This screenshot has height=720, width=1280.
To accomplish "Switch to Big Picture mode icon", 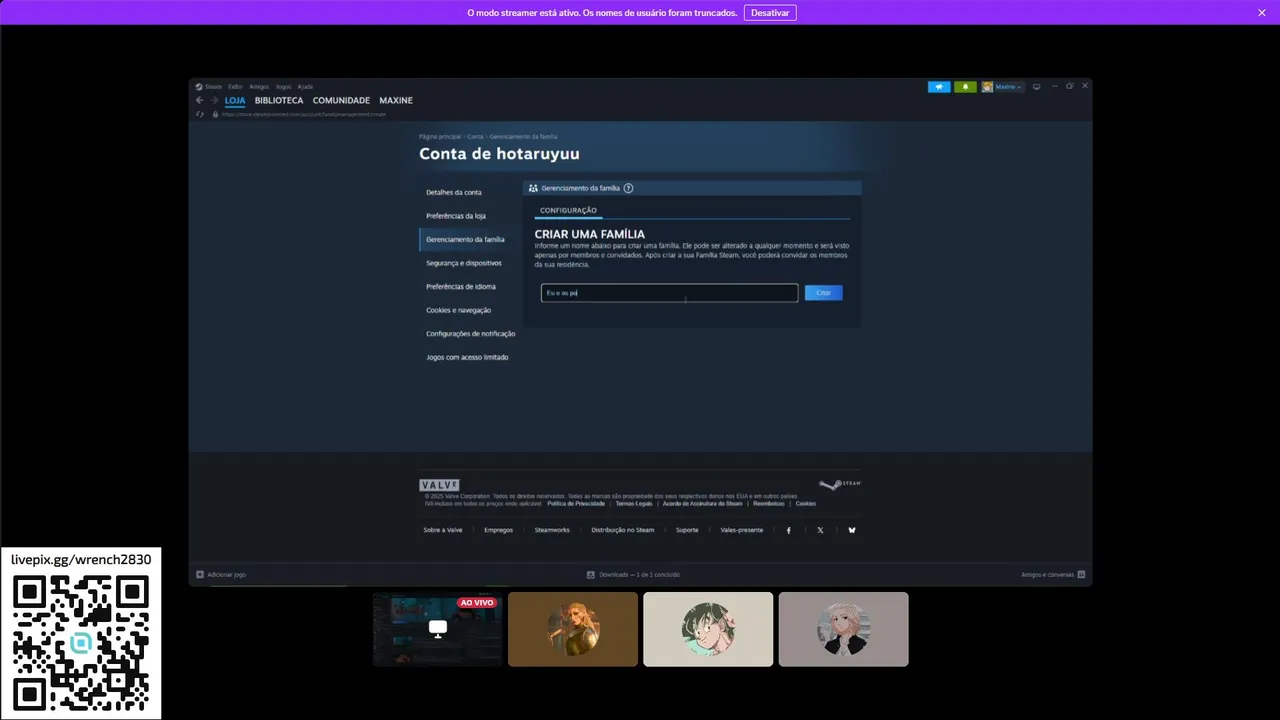I will 1036,87.
